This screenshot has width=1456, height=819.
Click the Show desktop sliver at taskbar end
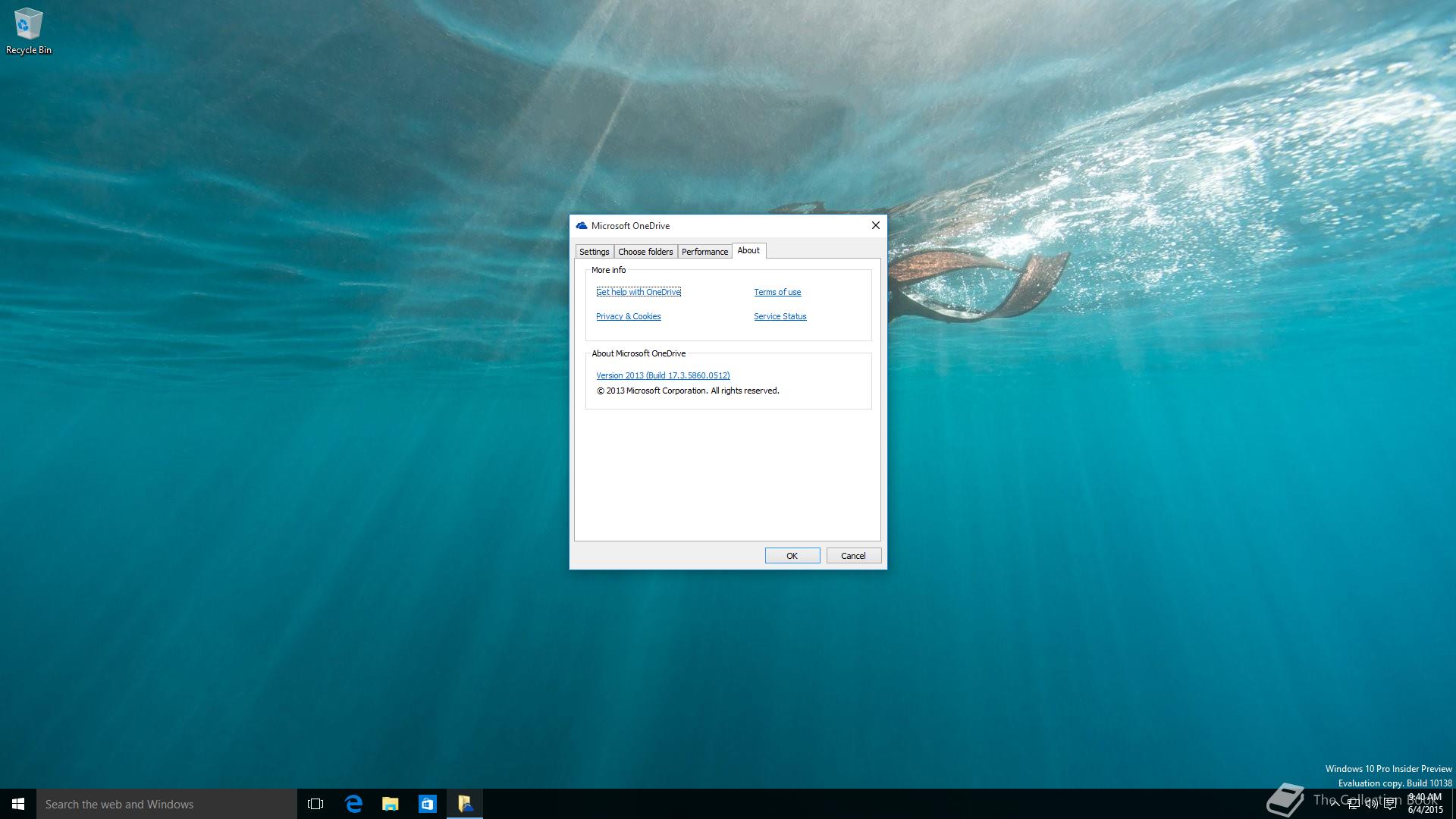[1453, 804]
